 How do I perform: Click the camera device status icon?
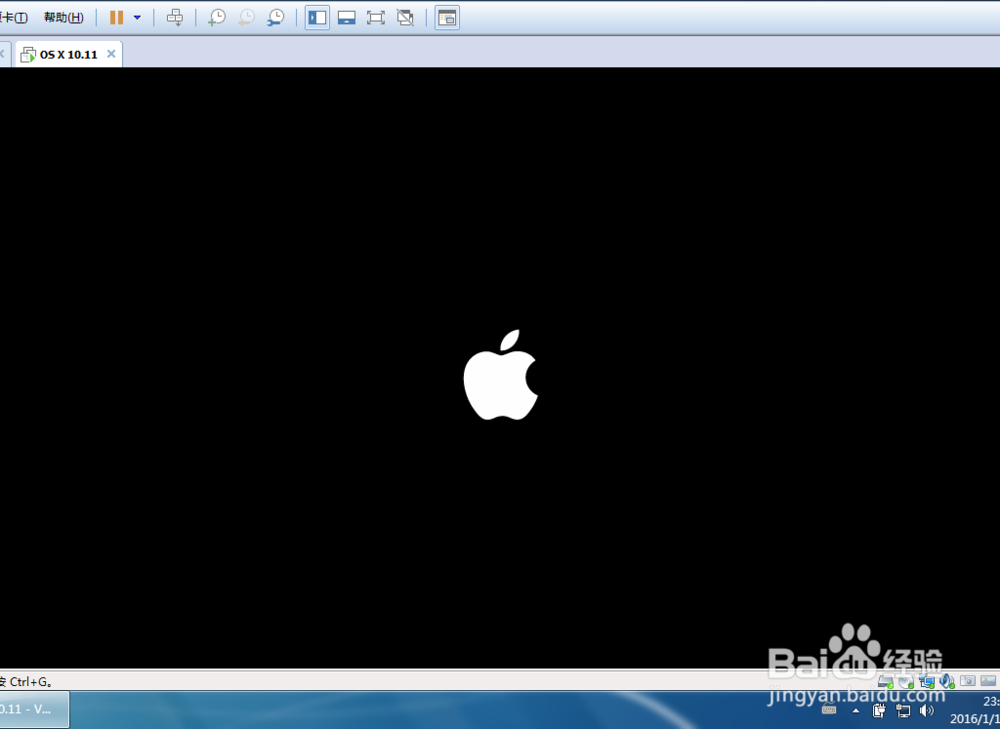(967, 681)
